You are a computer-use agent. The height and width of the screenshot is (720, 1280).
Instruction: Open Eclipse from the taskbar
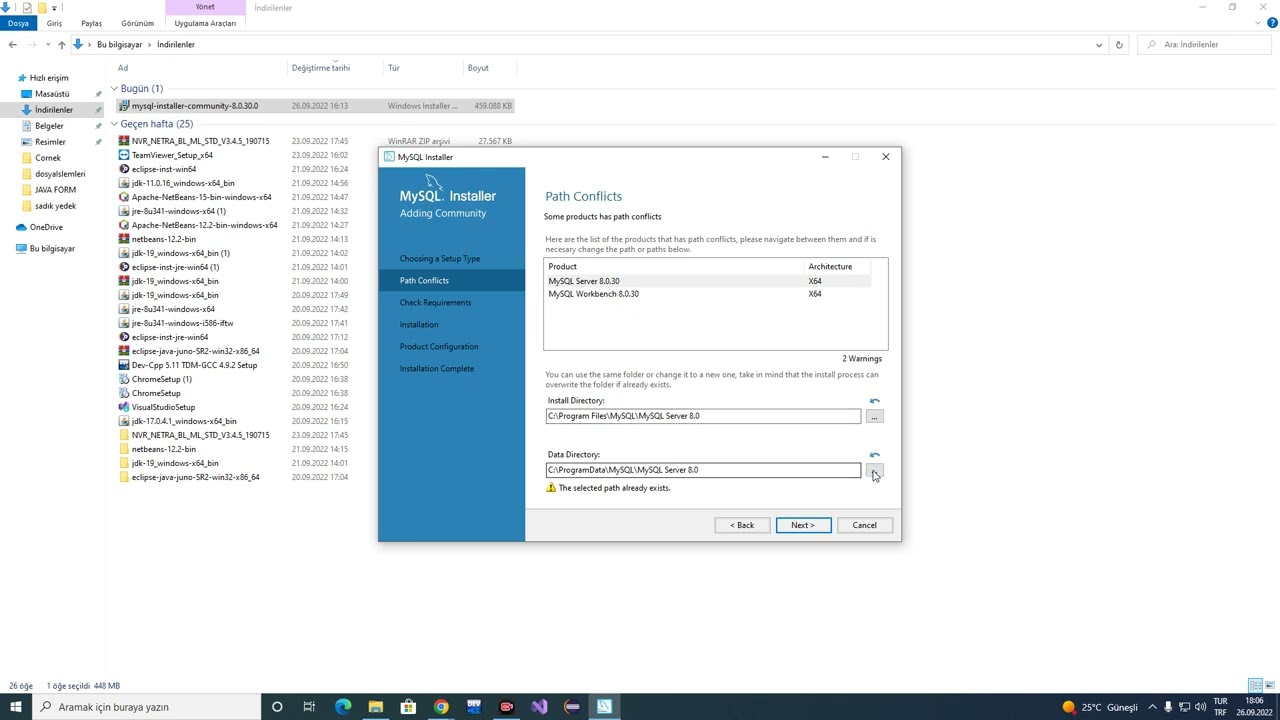pyautogui.click(x=572, y=707)
